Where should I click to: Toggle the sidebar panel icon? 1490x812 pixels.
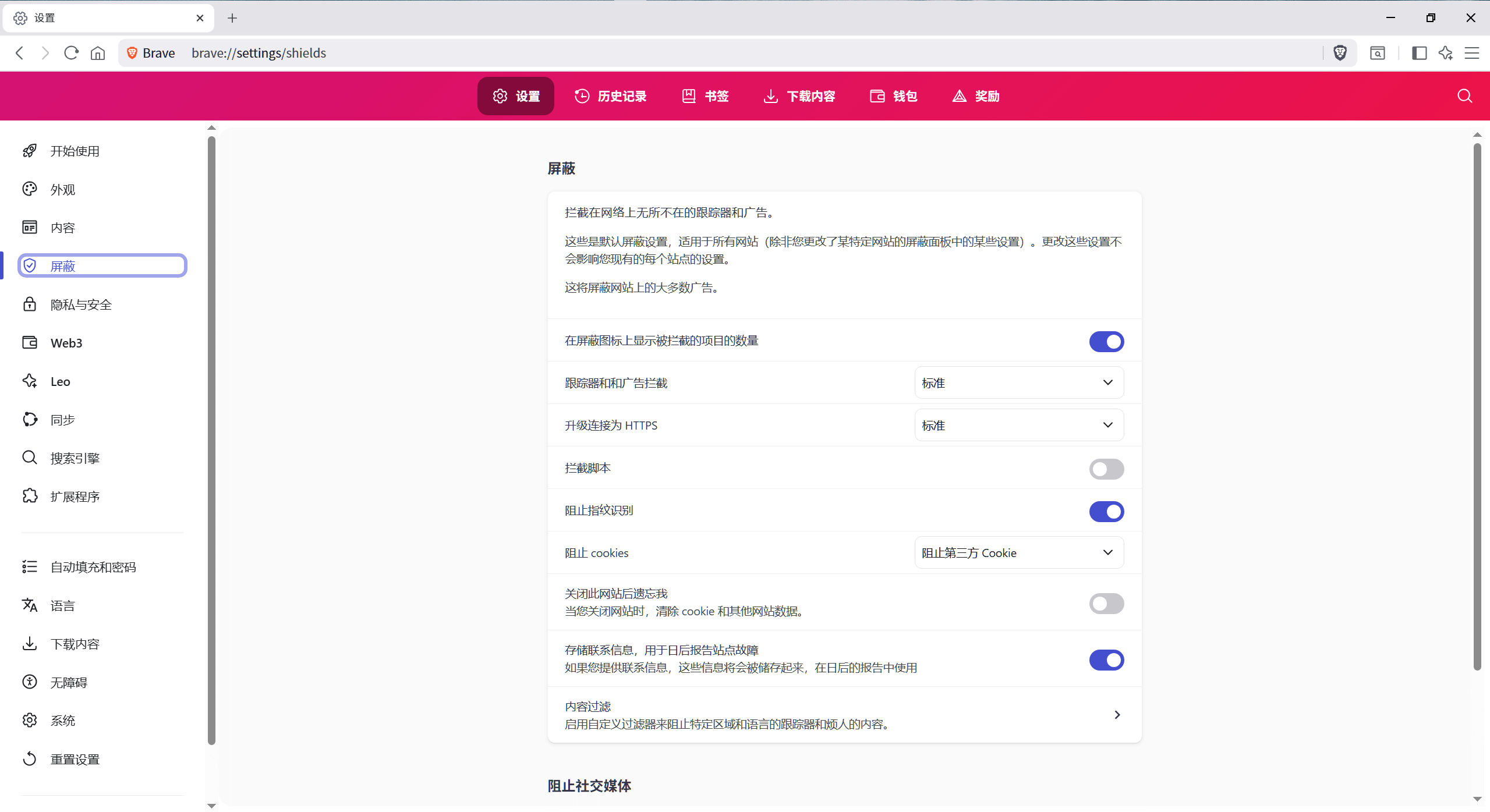(1419, 53)
